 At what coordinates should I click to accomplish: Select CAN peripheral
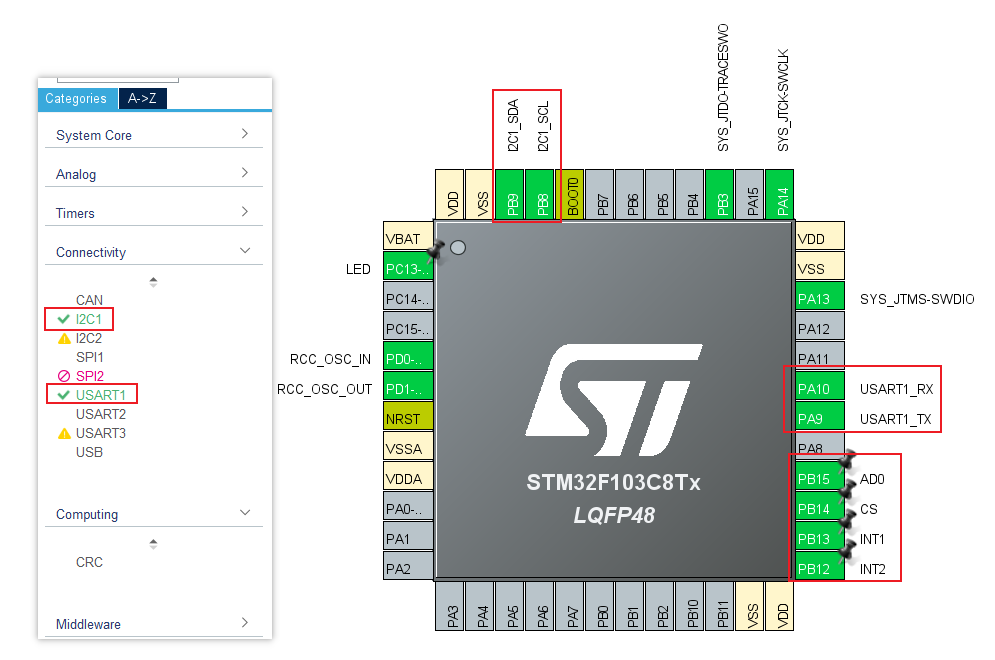coord(89,300)
